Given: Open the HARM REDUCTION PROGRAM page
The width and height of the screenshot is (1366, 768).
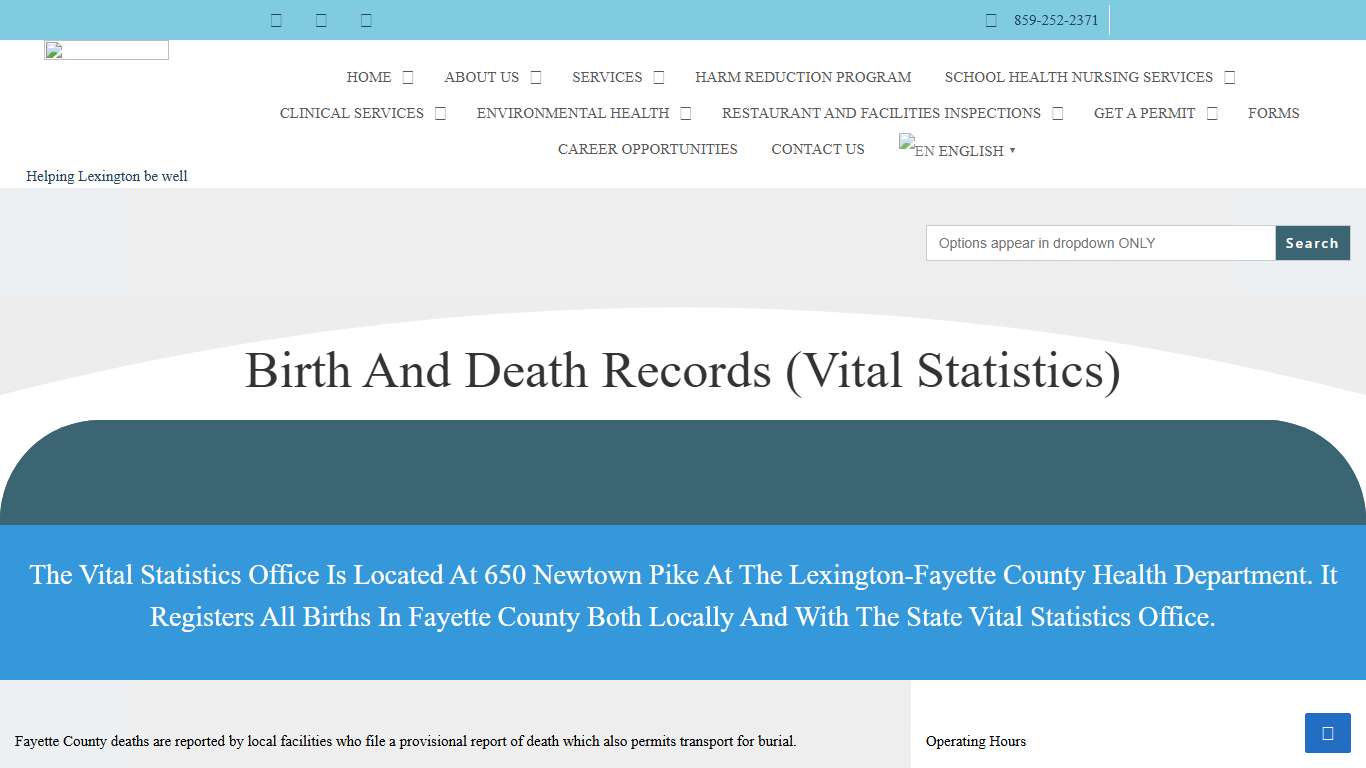Looking at the screenshot, I should [803, 77].
